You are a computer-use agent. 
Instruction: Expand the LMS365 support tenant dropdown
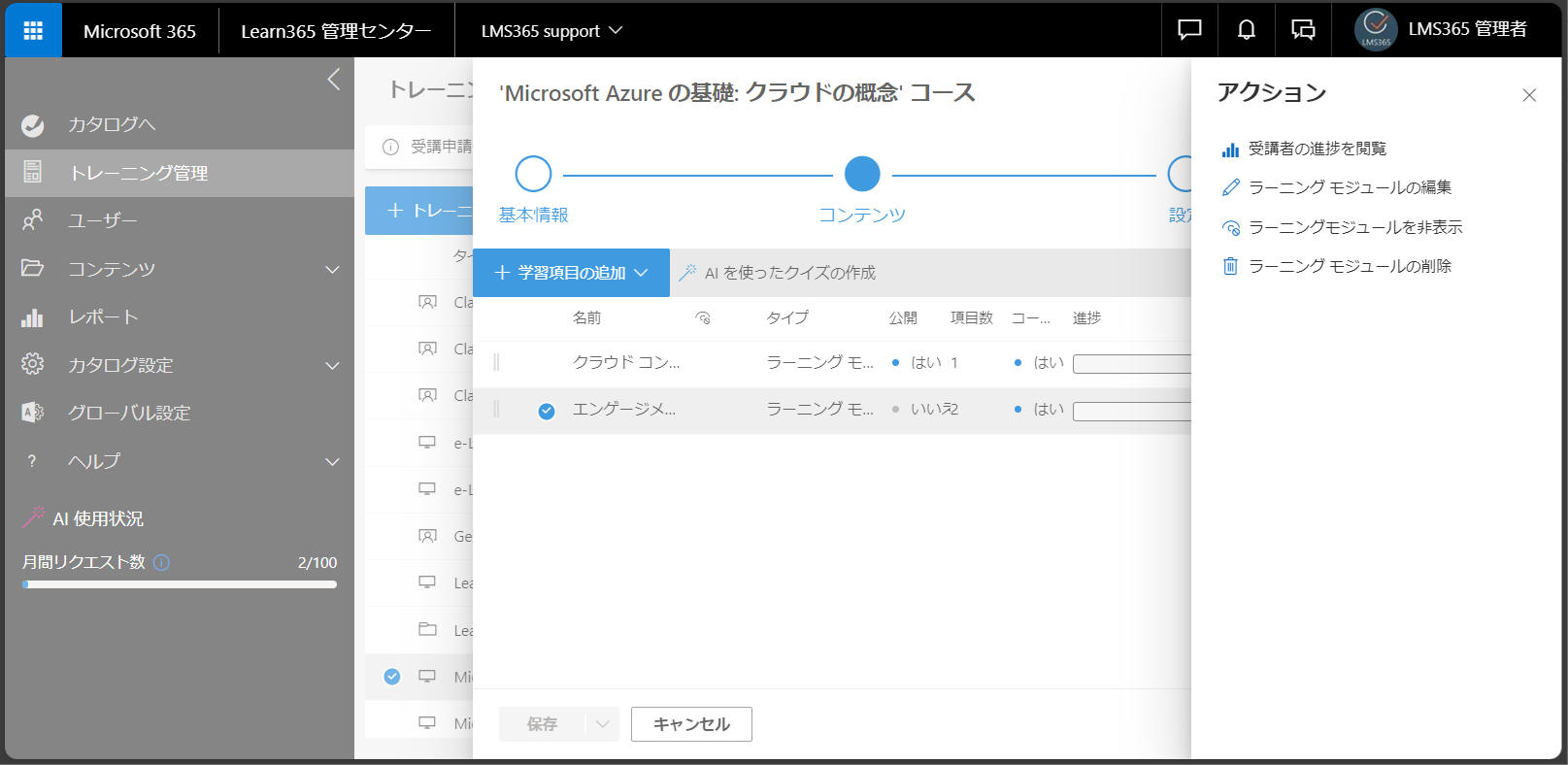point(550,31)
